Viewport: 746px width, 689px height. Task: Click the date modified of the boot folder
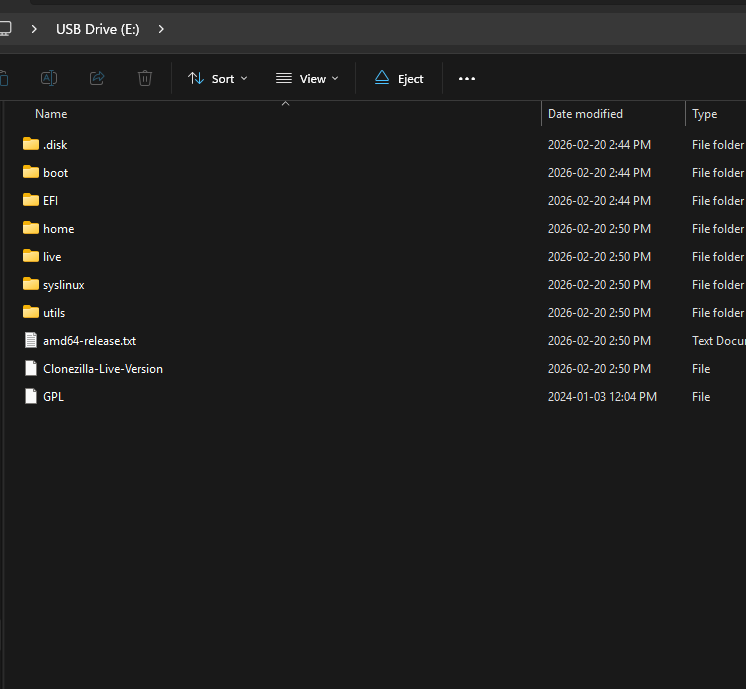coord(599,173)
